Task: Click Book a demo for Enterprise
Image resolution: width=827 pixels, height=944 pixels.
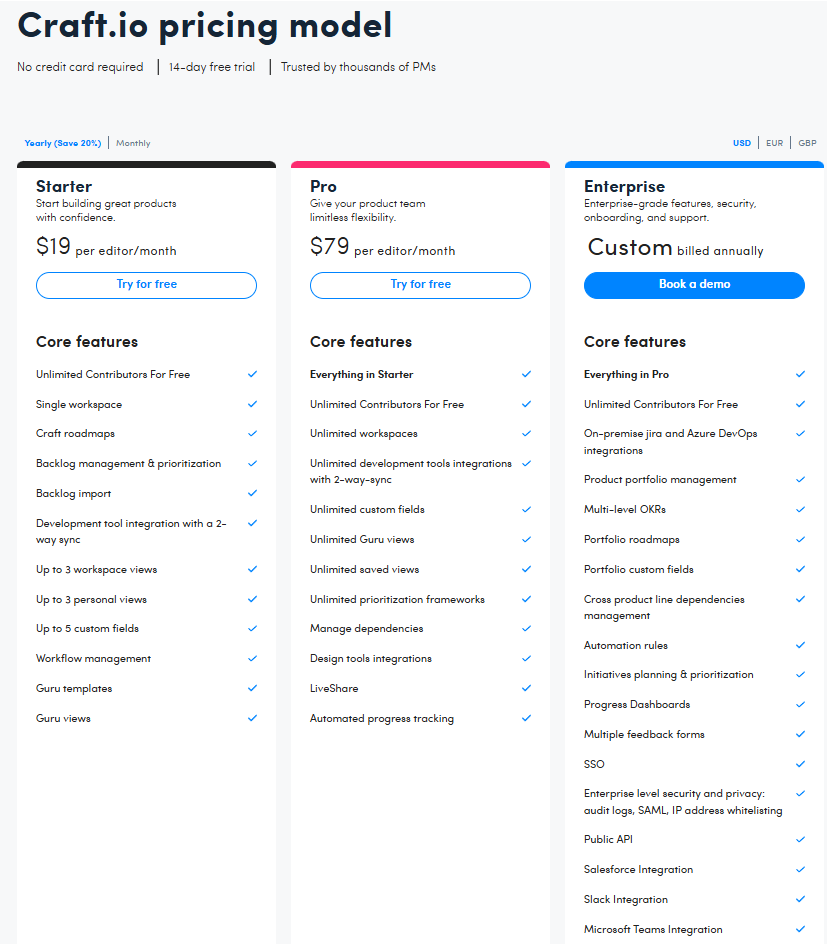Action: [694, 285]
